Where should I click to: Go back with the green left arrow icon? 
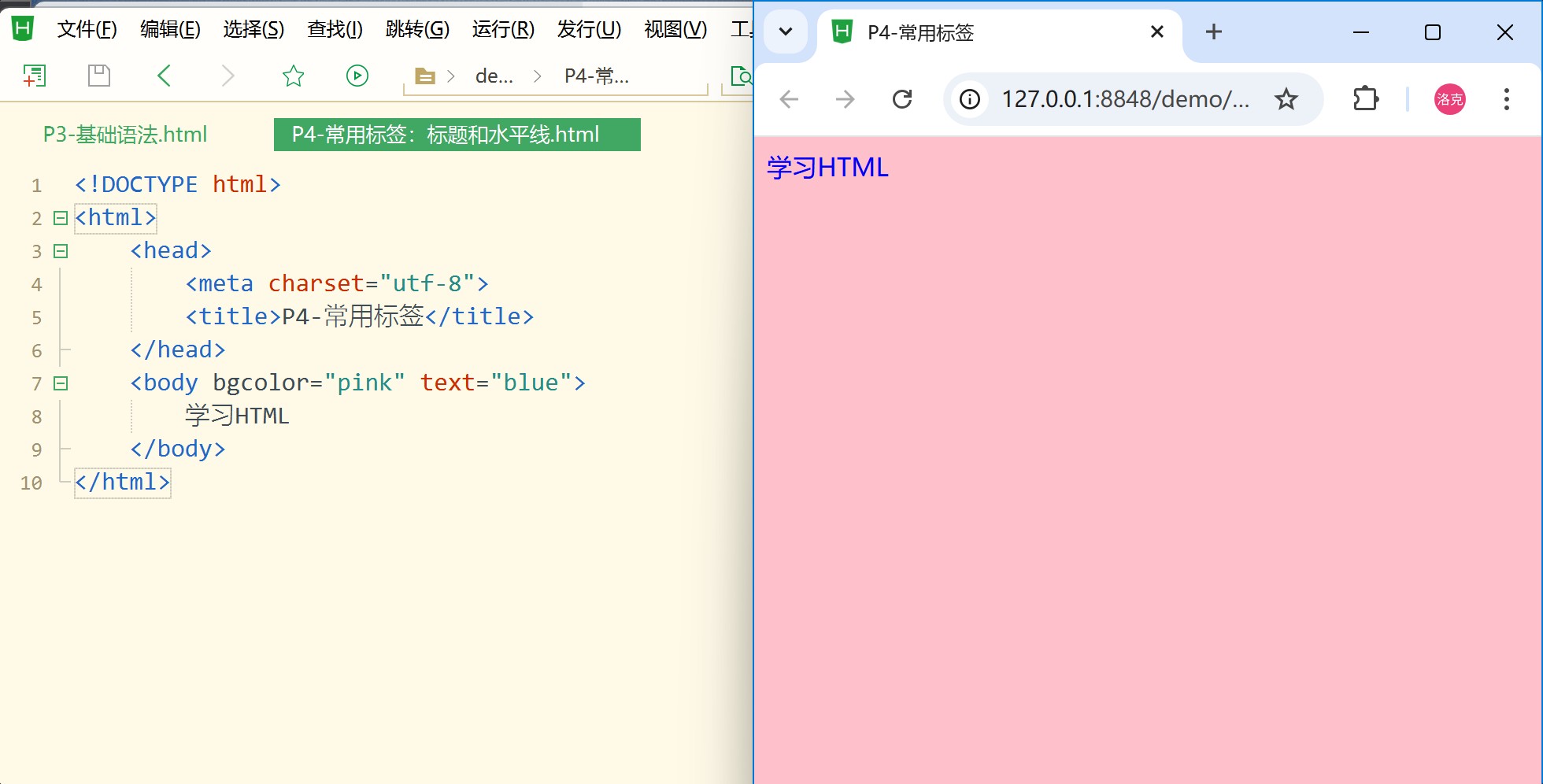pos(164,76)
